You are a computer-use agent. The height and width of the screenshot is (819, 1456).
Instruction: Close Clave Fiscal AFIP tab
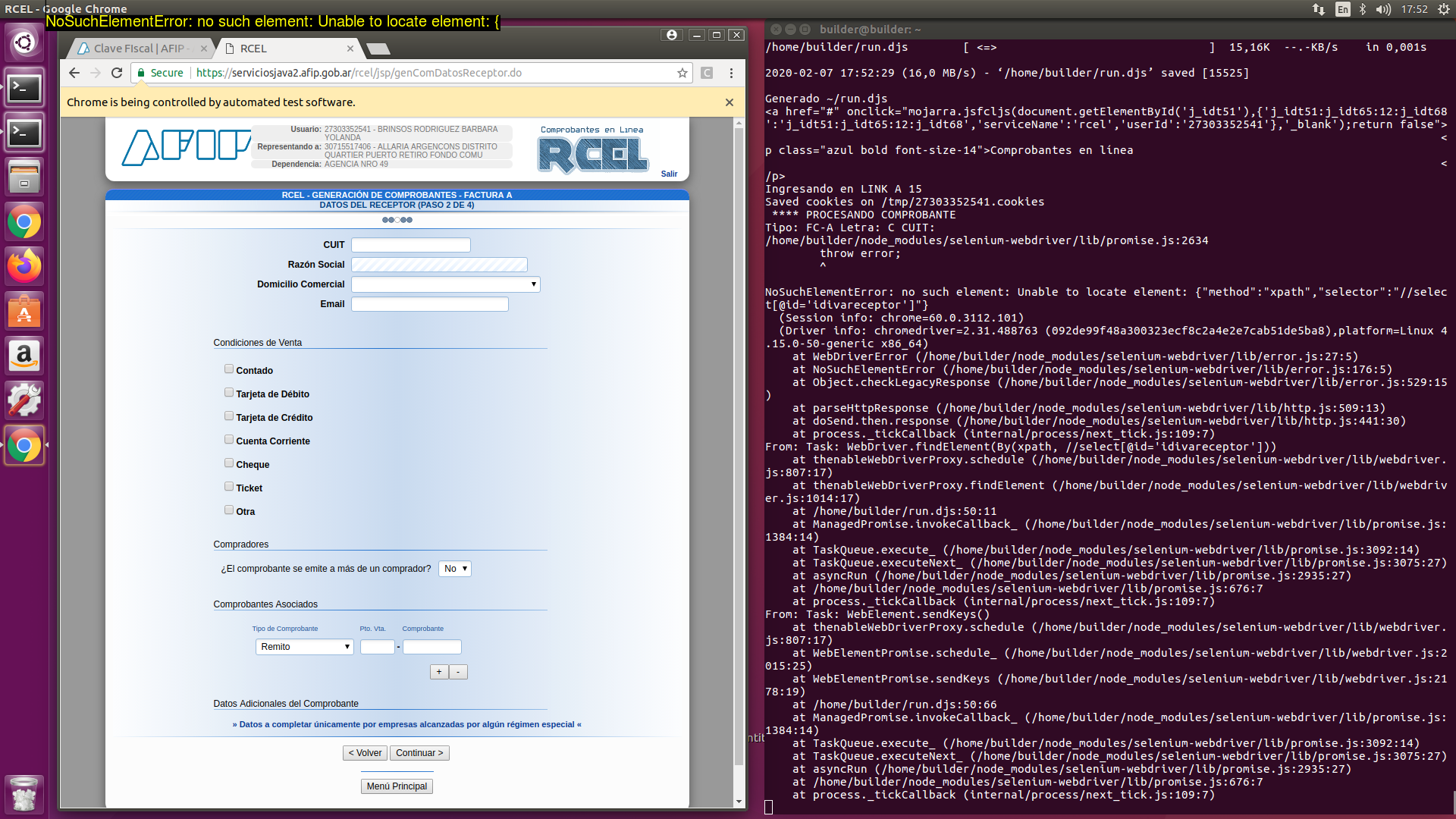click(204, 49)
